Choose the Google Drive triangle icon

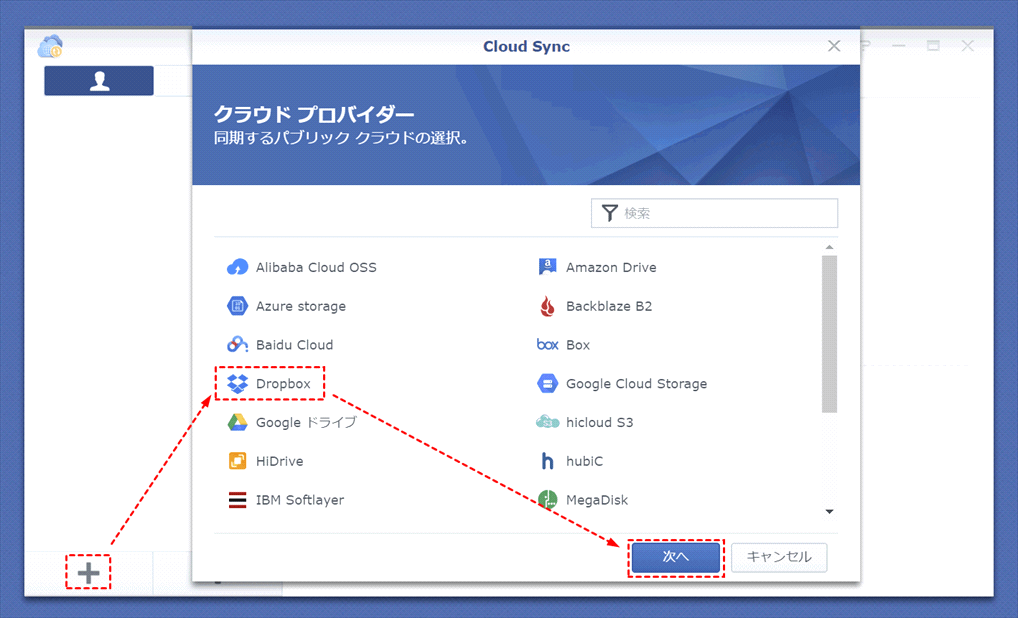(x=237, y=422)
